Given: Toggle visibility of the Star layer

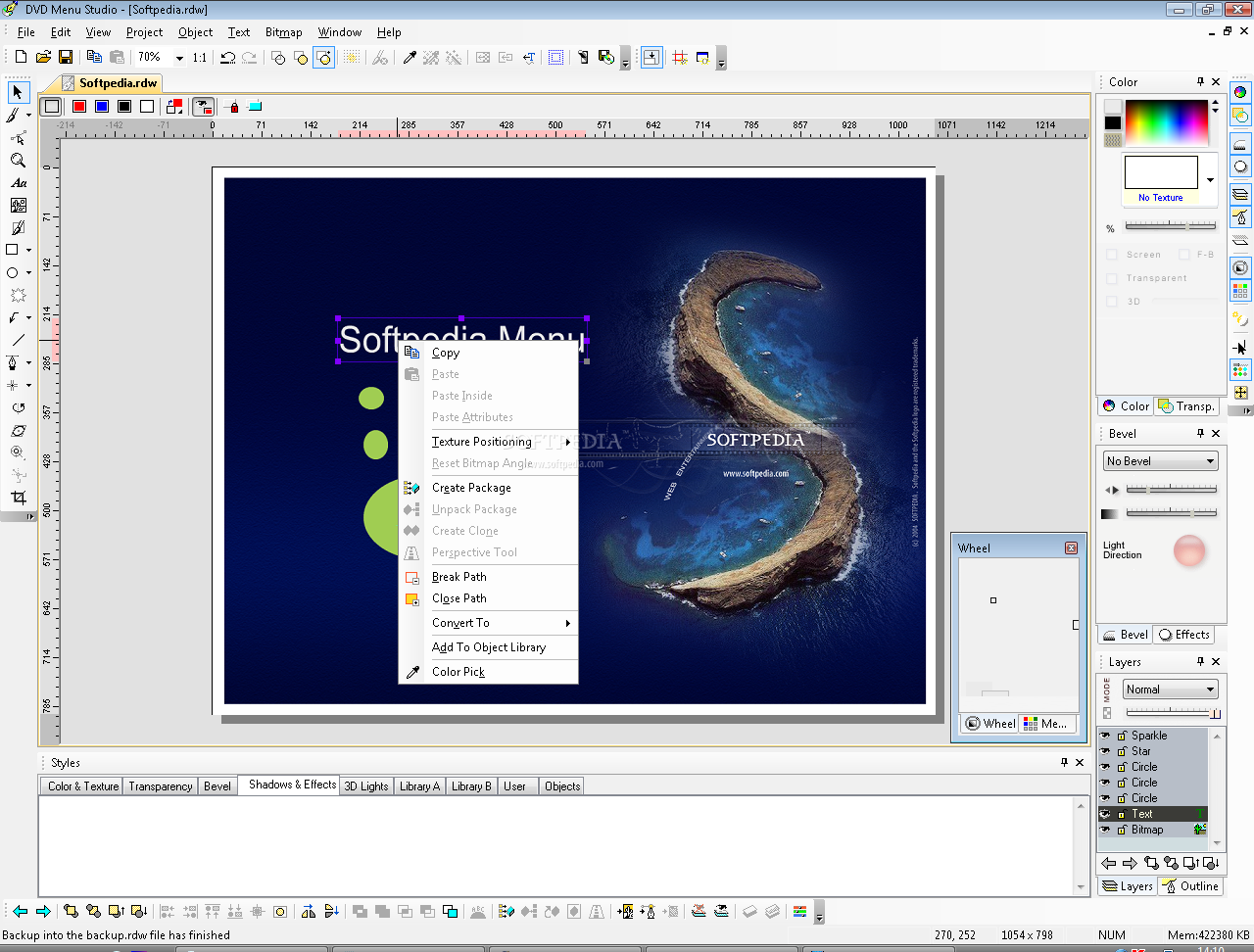Looking at the screenshot, I should (1106, 751).
